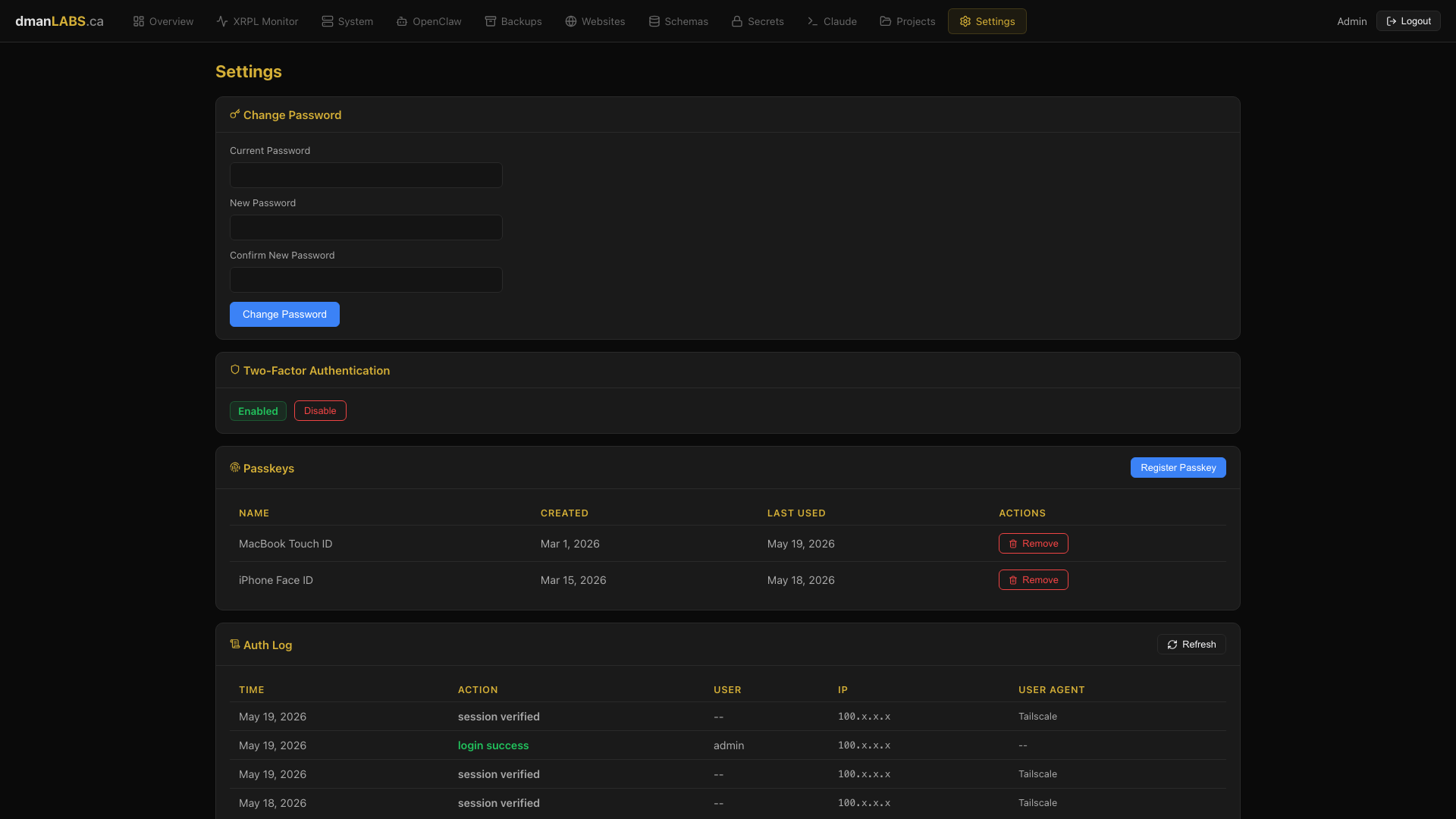The image size is (1456, 819).
Task: Click the Settings page heading
Action: (x=248, y=71)
